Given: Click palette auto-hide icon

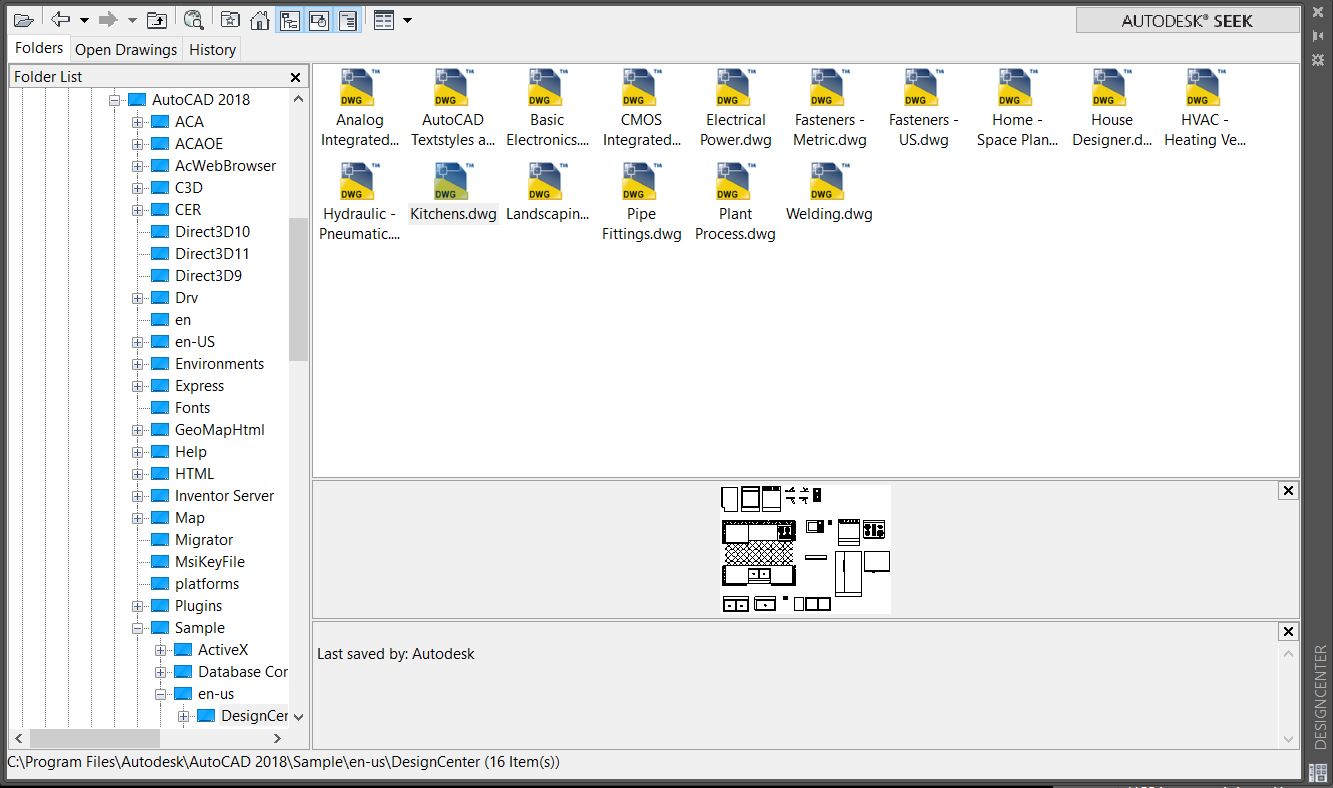Looking at the screenshot, I should 1317,36.
